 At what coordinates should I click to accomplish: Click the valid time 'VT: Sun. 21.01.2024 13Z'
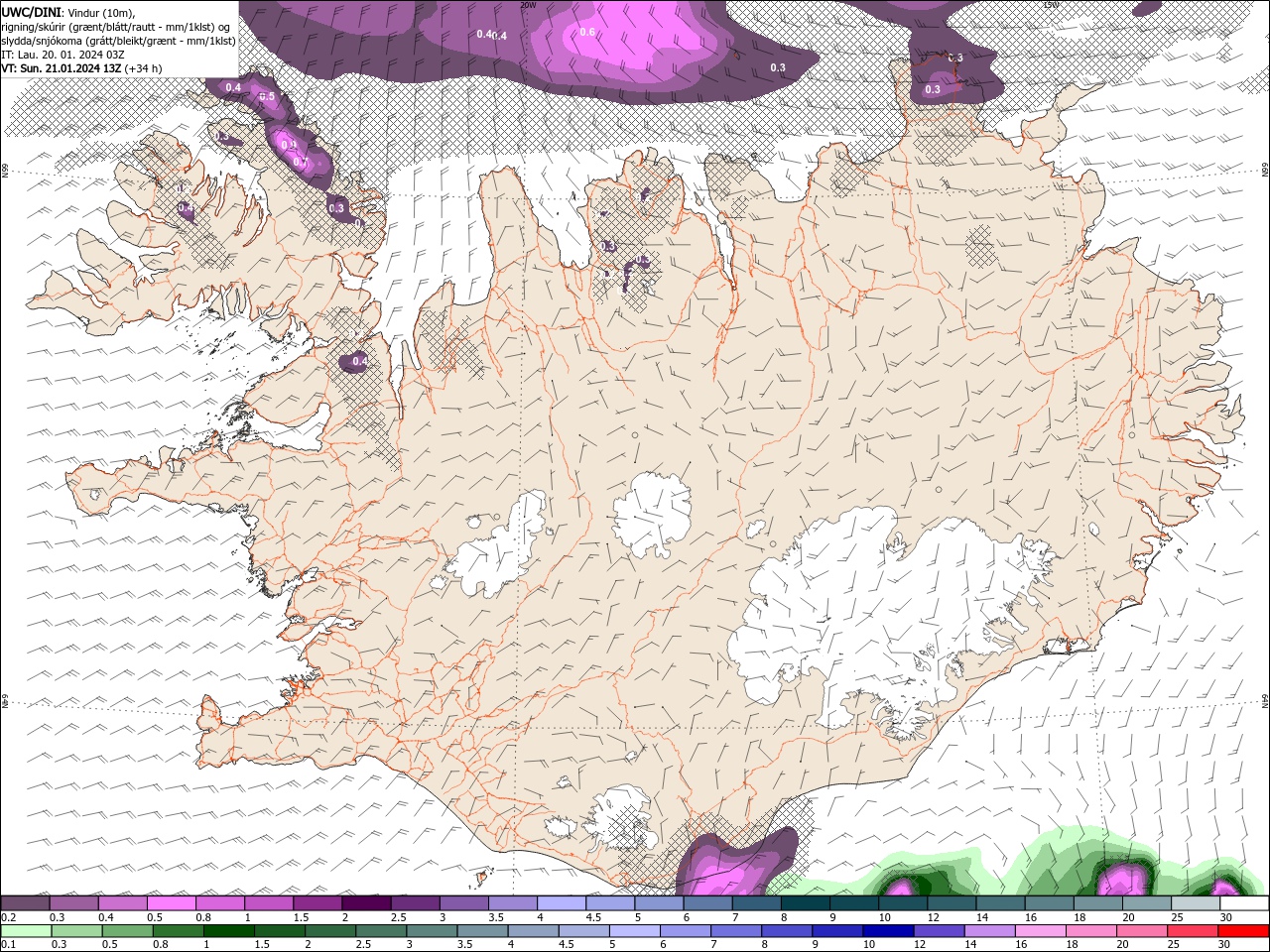tap(62, 68)
